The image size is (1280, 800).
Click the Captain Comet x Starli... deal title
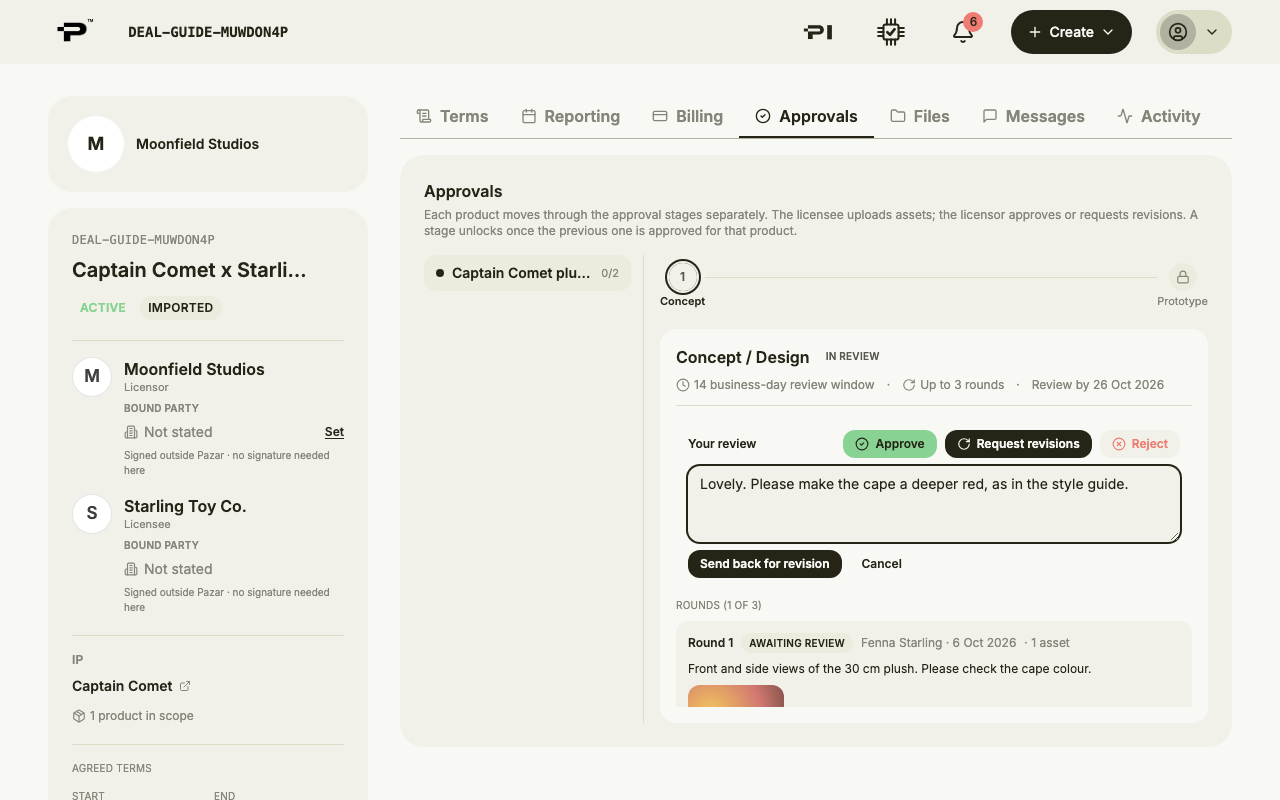[x=189, y=270]
